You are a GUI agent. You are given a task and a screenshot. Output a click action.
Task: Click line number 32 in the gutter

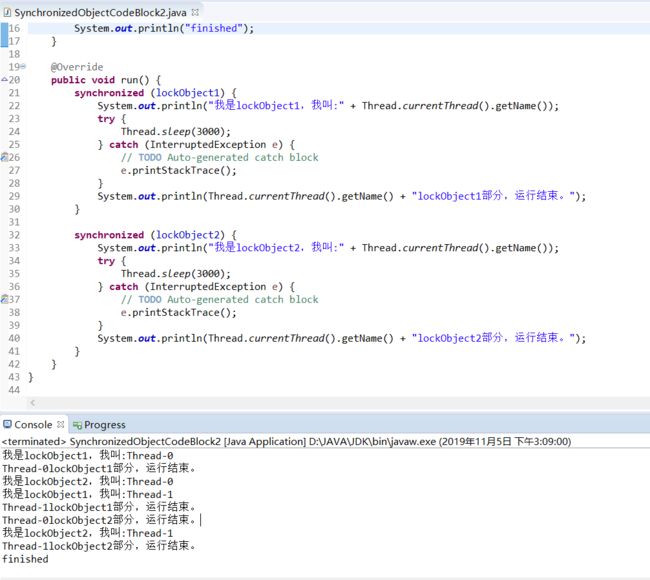[14, 235]
